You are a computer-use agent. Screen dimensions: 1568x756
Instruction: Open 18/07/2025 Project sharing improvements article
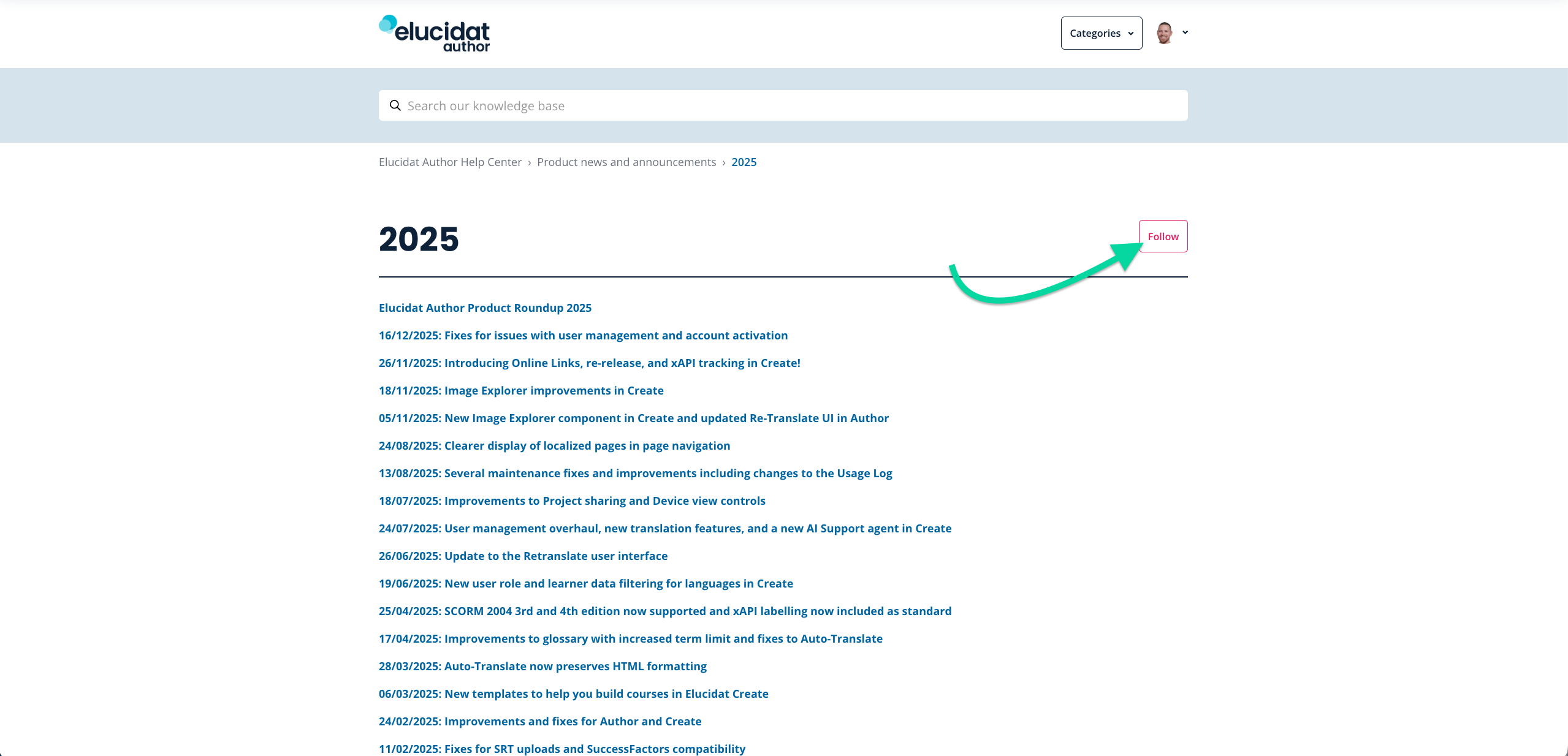572,501
